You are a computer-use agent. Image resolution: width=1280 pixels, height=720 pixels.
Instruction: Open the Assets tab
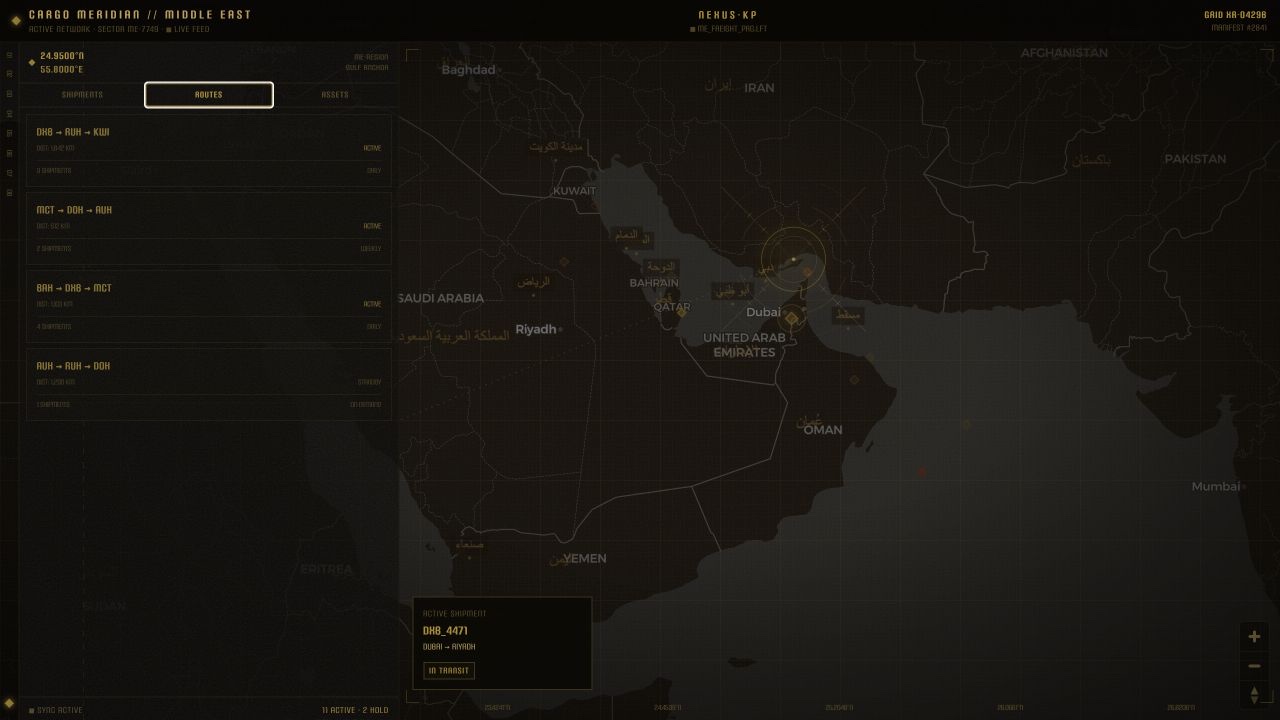click(x=335, y=95)
